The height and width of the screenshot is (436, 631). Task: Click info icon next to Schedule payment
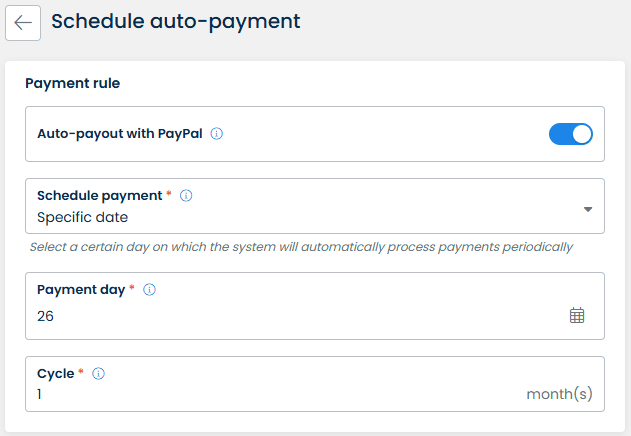click(186, 196)
